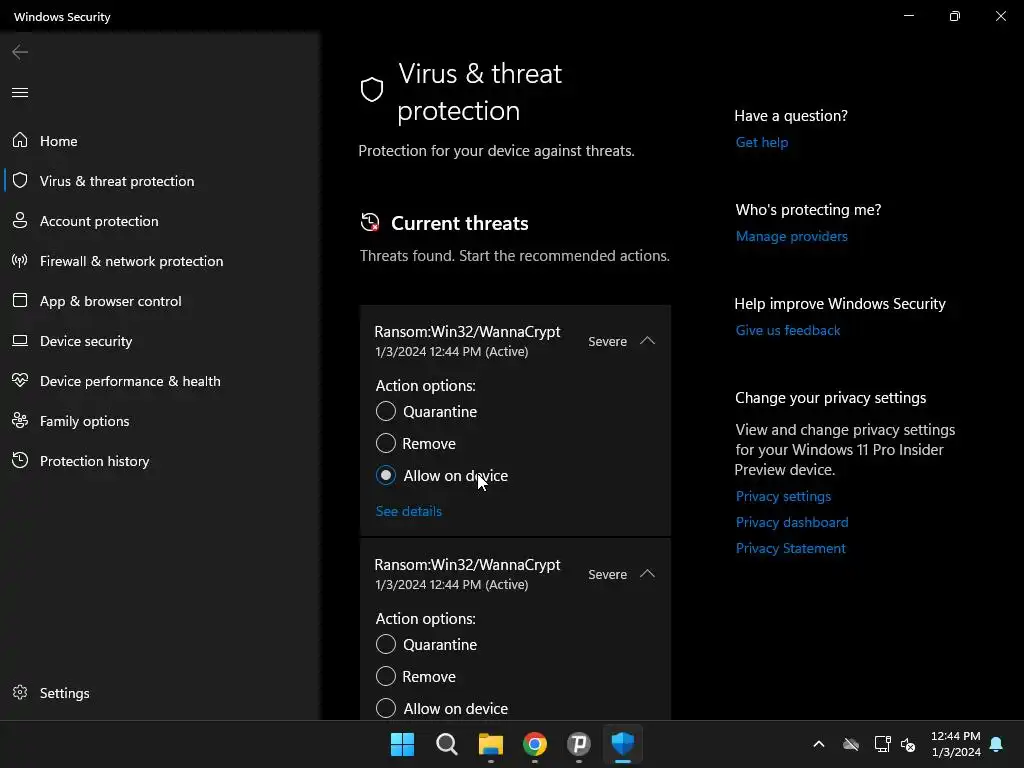This screenshot has width=1024, height=768.
Task: Open the notification bell
Action: 996,744
